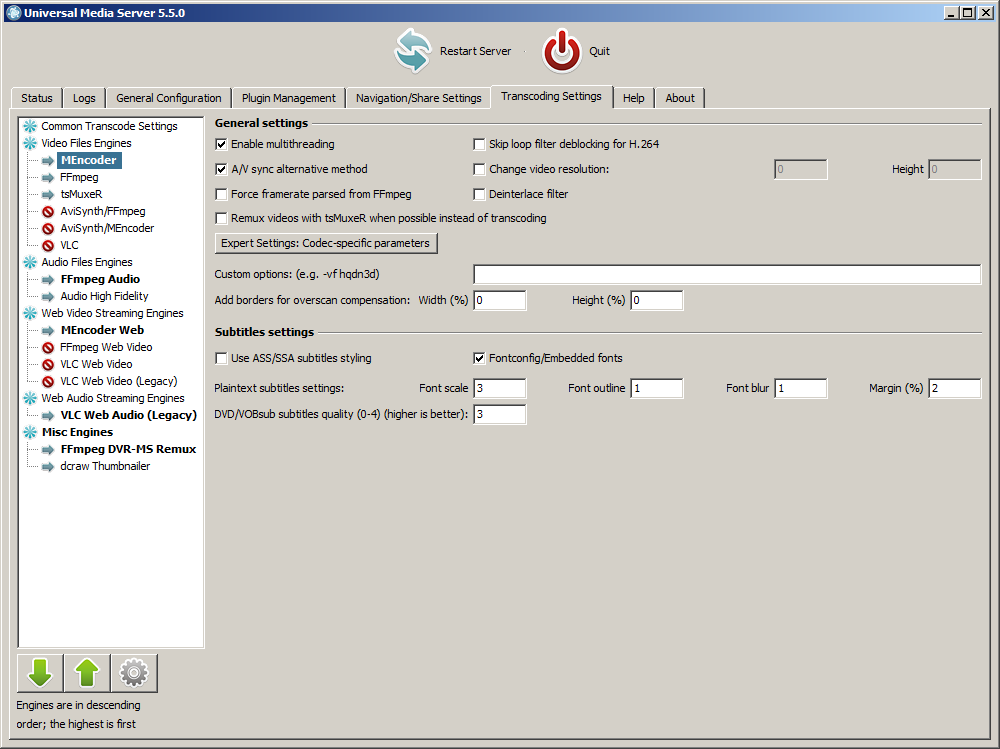Click the arrow icon next to tsMuxeR
The height and width of the screenshot is (749, 1000).
[x=48, y=195]
